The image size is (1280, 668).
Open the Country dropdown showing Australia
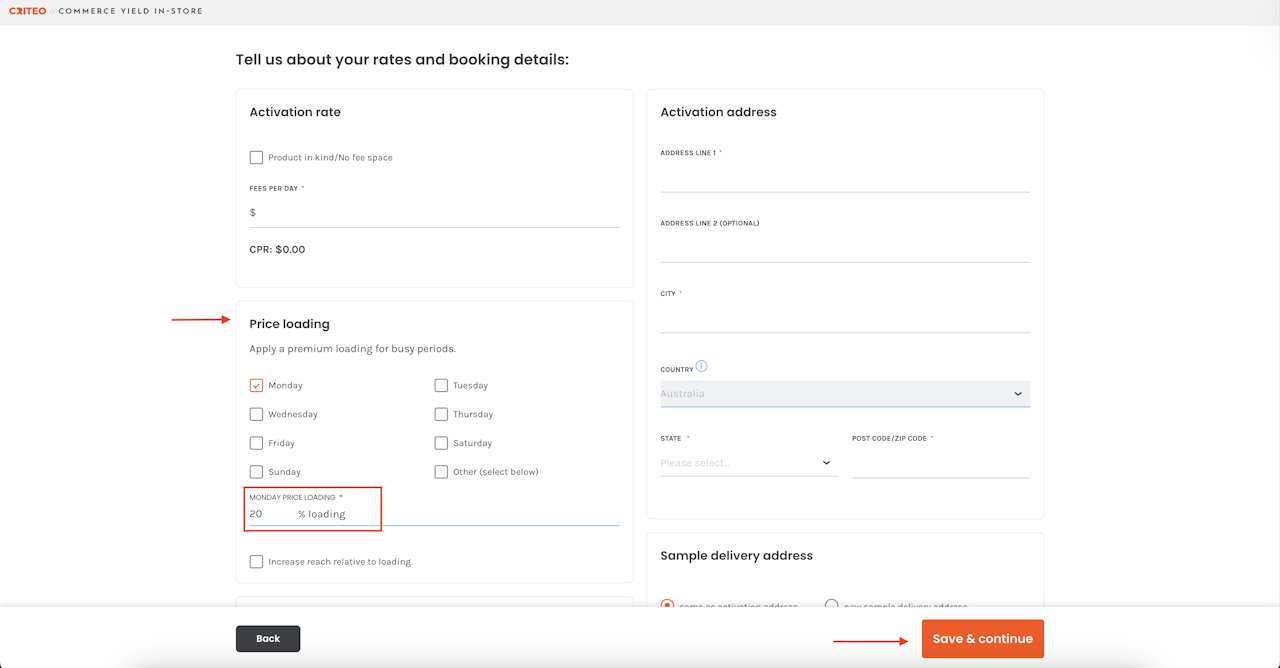coord(844,394)
